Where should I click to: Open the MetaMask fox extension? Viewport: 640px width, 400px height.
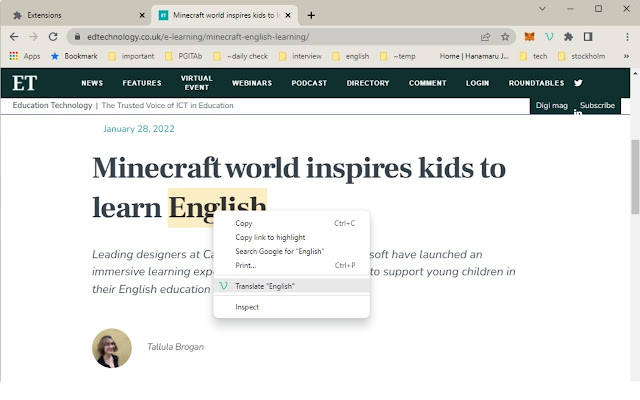click(529, 37)
